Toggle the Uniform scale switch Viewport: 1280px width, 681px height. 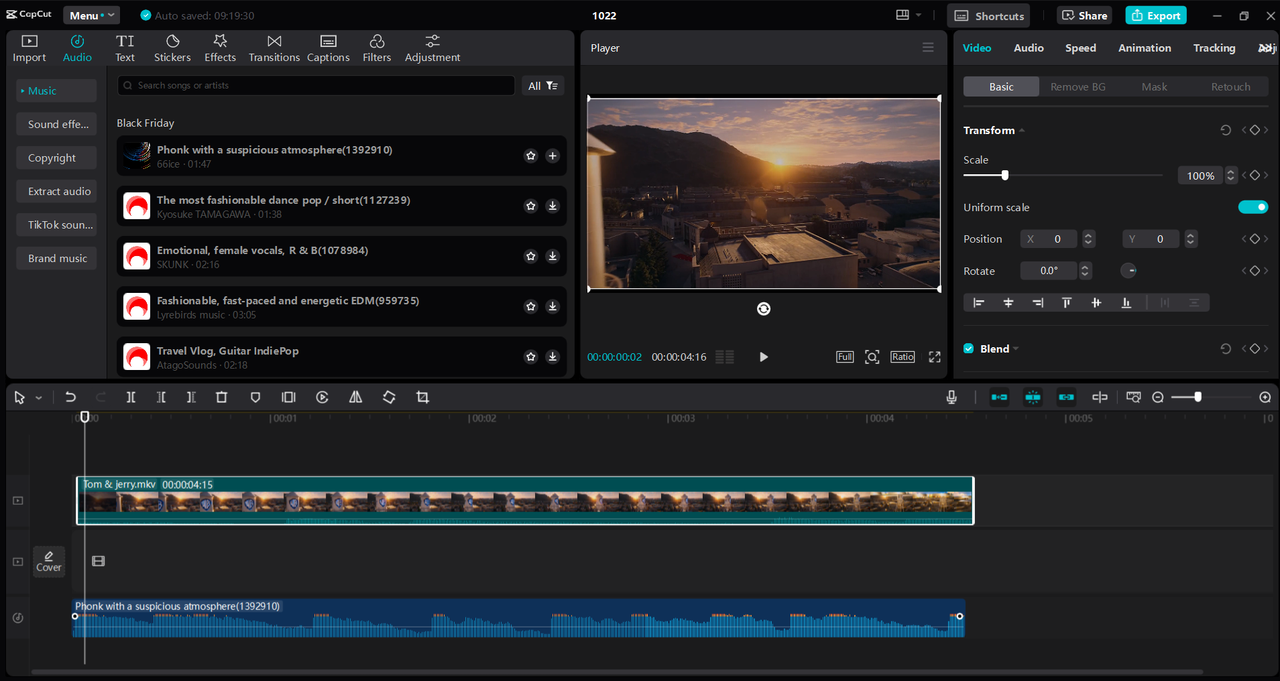1252,207
